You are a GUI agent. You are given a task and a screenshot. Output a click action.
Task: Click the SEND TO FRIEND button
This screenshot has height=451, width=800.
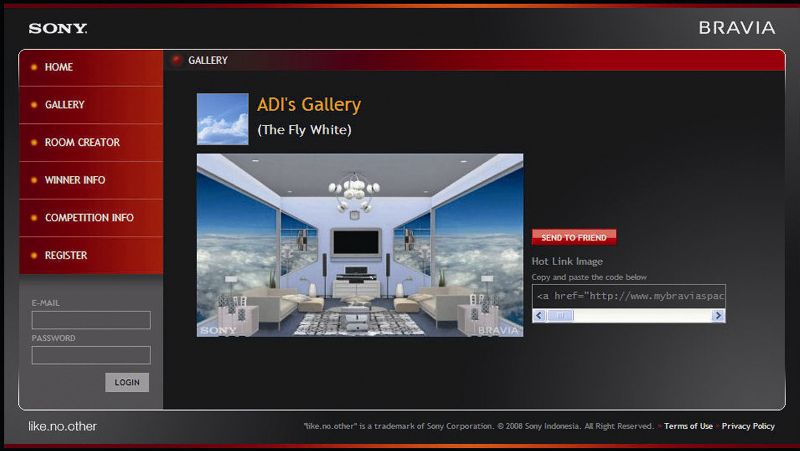tap(574, 237)
